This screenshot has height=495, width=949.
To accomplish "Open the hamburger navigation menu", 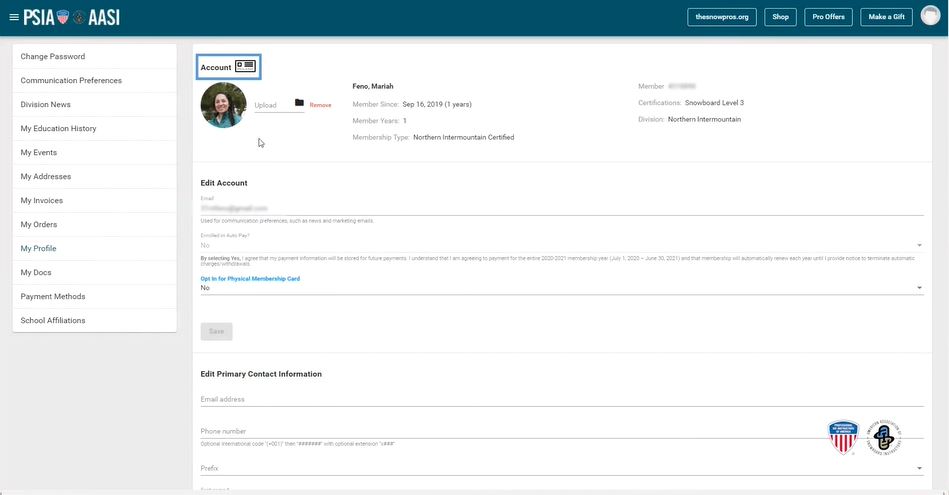I will coord(14,17).
